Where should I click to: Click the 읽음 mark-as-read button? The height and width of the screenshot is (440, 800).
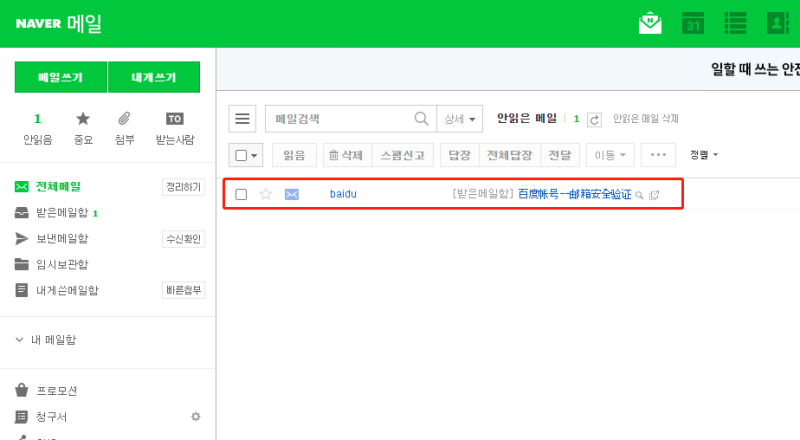pyautogui.click(x=294, y=155)
